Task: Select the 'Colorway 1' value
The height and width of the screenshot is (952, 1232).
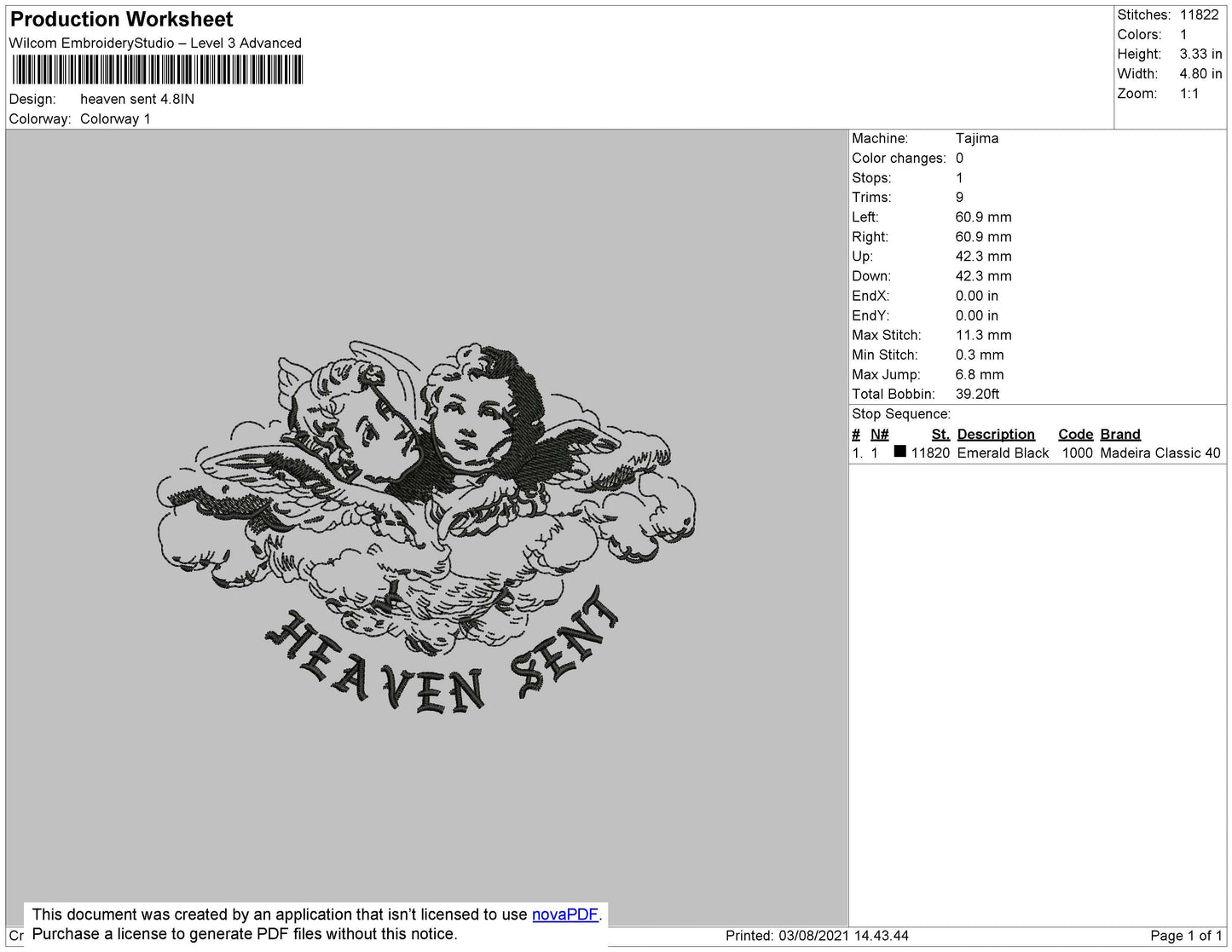Action: [x=115, y=118]
